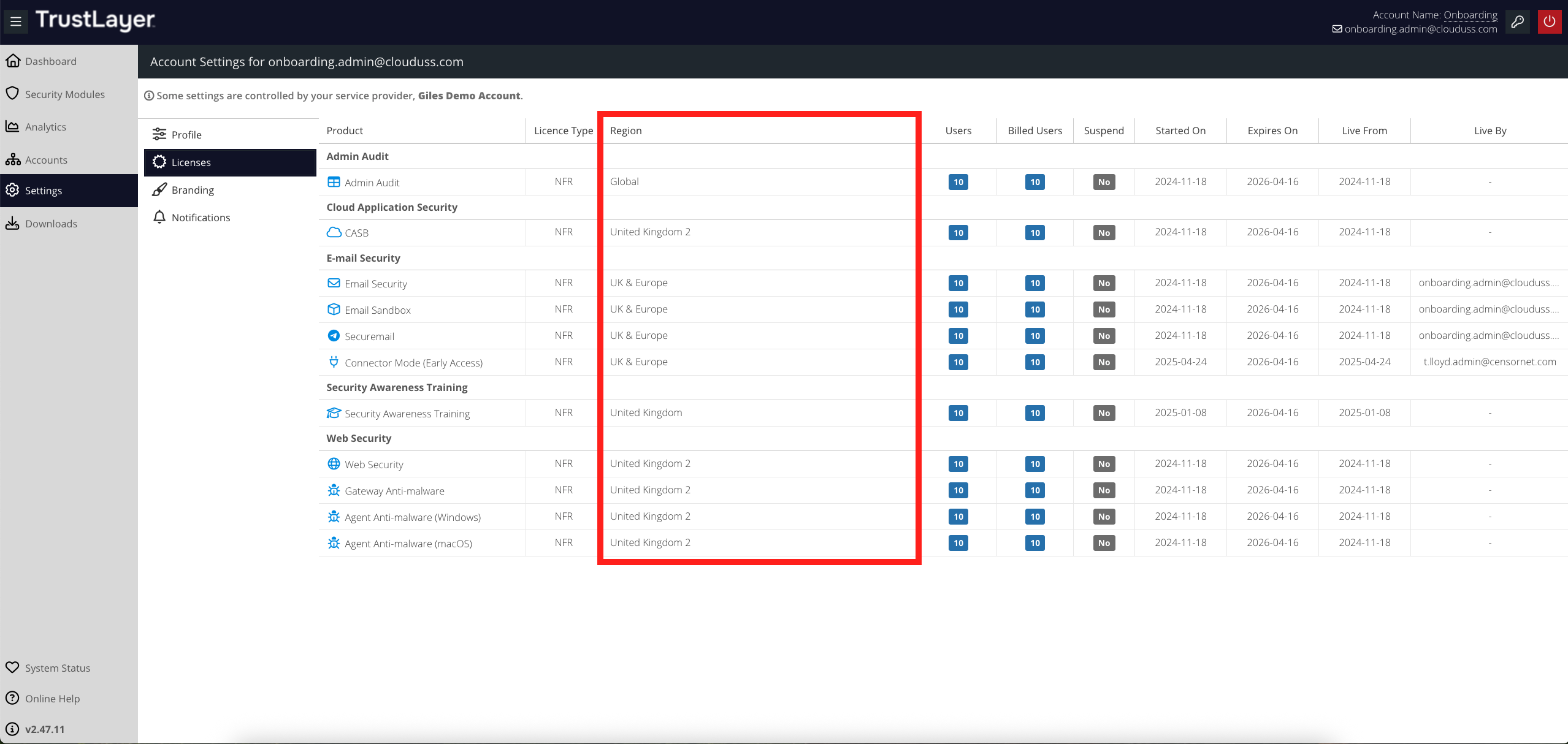Click the Dashboard home icon
This screenshot has height=744, width=1568.
[x=13, y=61]
